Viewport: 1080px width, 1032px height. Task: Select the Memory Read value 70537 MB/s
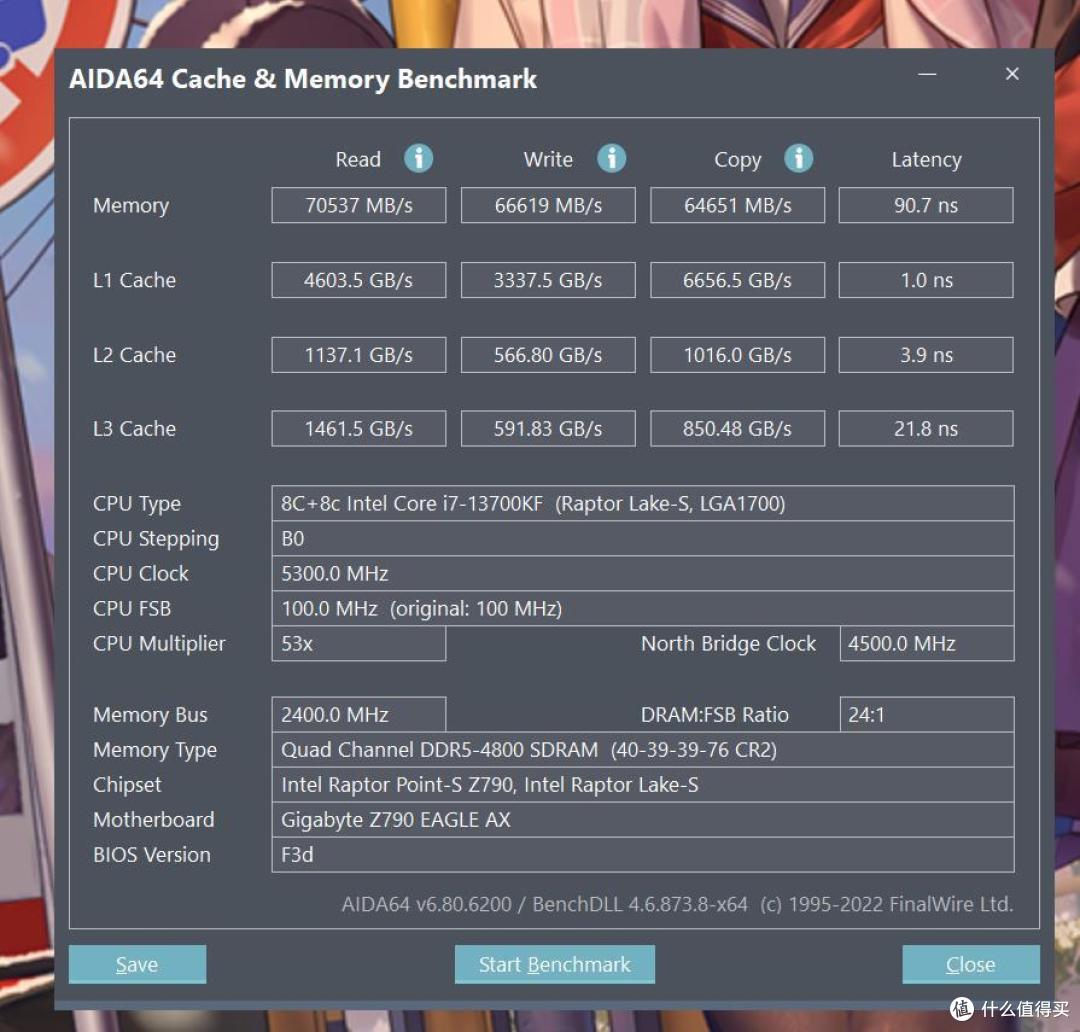click(x=359, y=205)
